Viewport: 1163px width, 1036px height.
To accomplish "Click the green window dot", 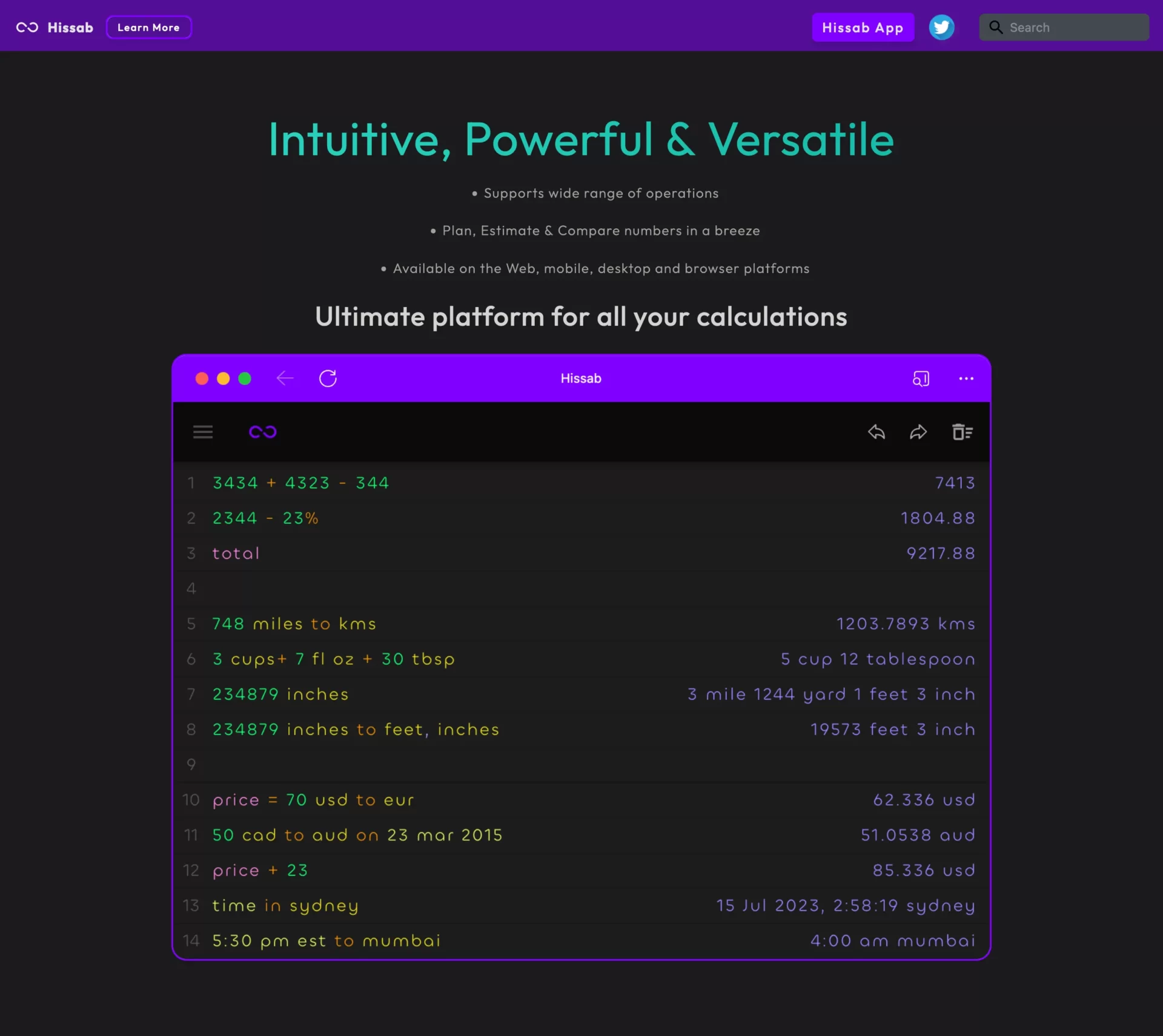I will point(245,378).
